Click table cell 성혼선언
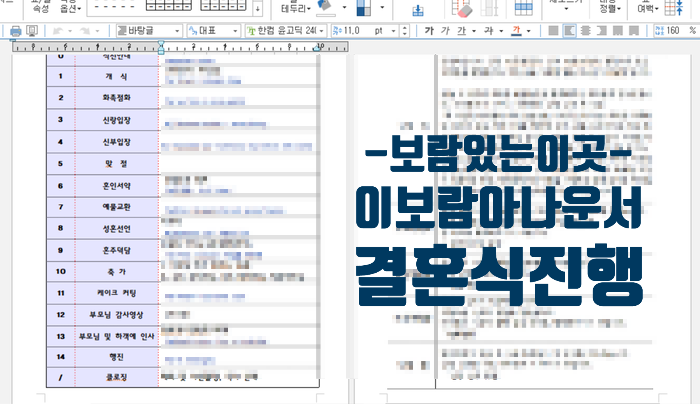Screen dimensions: 700x404 coord(117,229)
